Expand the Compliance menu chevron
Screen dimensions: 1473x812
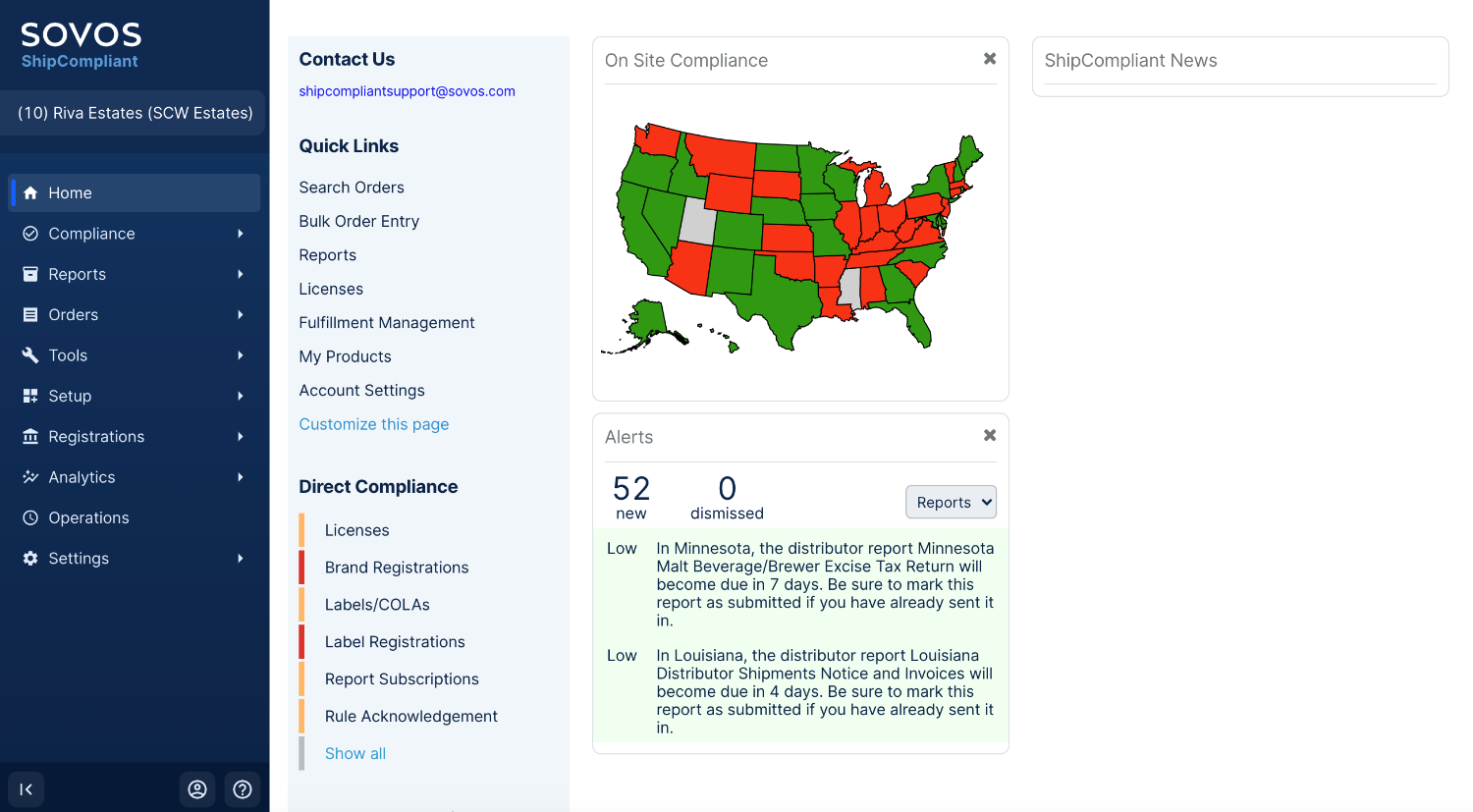(x=240, y=234)
